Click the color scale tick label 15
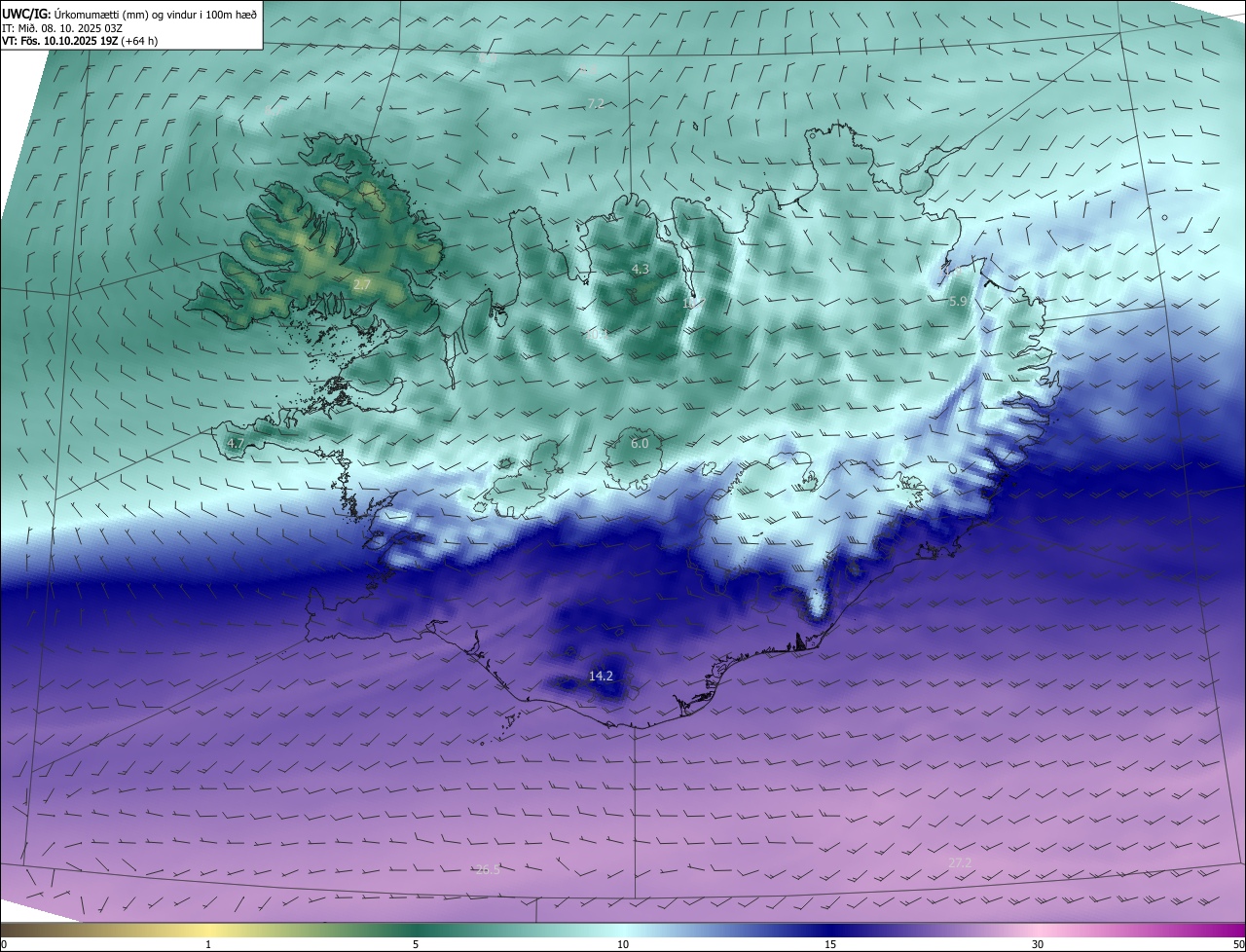Image resolution: width=1246 pixels, height=952 pixels. pyautogui.click(x=830, y=944)
